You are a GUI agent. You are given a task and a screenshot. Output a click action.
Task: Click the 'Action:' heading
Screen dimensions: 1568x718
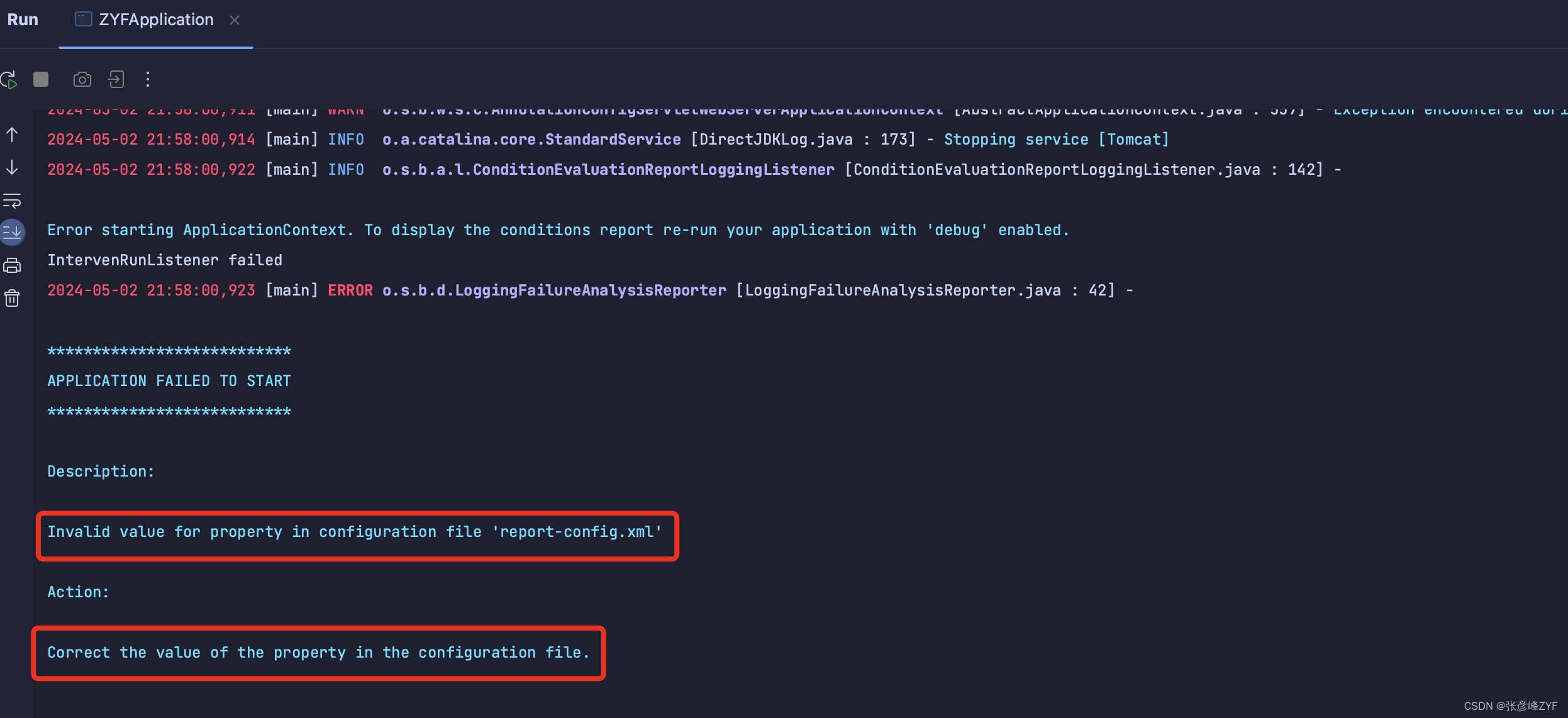tap(78, 592)
